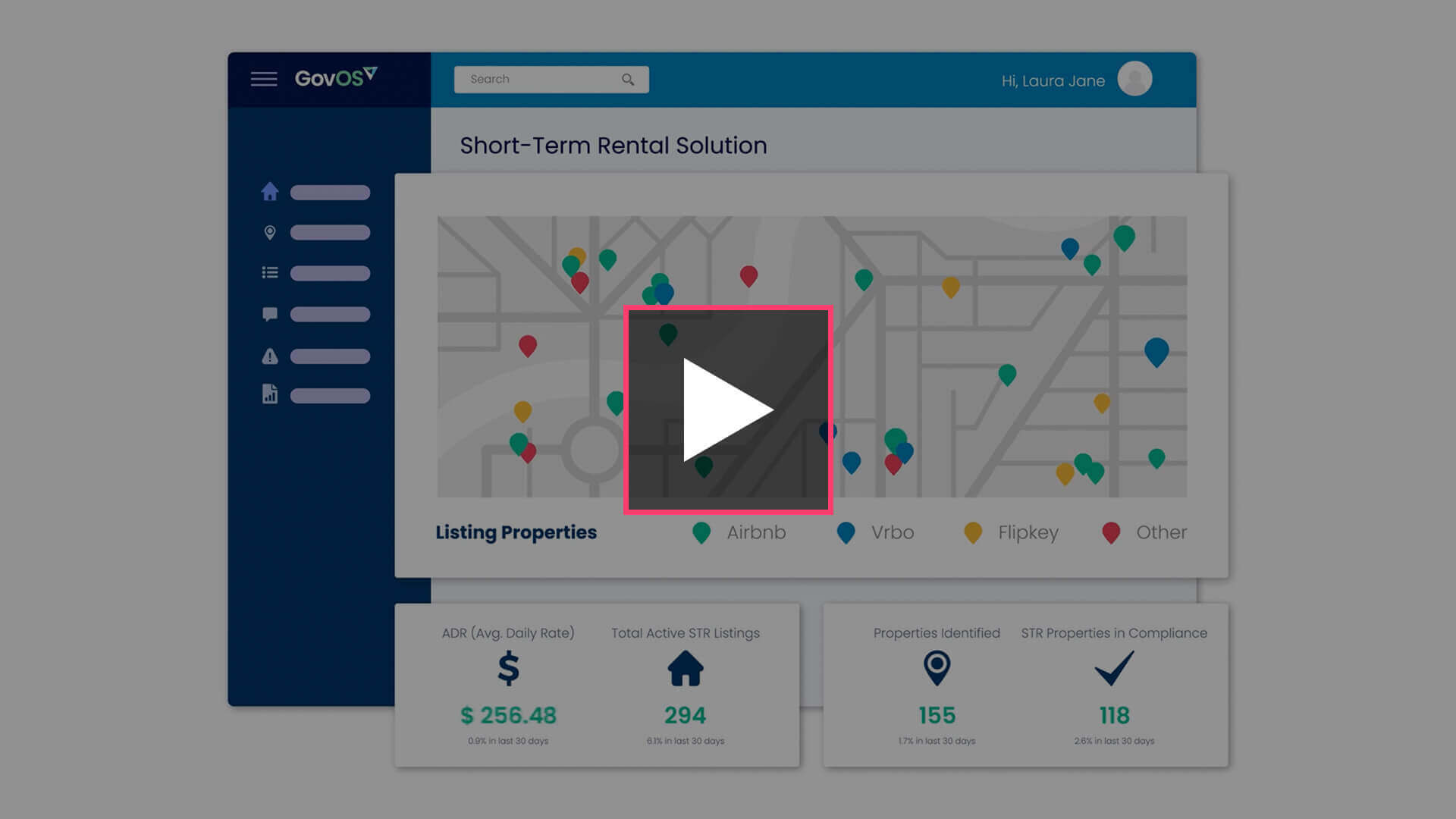Click the 118 compliance value
1456x819 pixels.
point(1115,715)
